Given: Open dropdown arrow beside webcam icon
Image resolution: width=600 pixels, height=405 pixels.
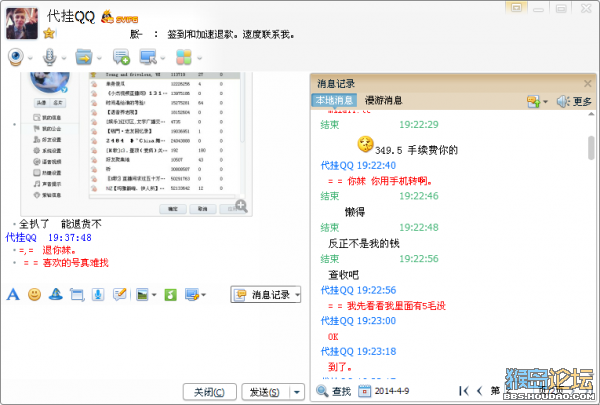Looking at the screenshot, I should pos(30,59).
